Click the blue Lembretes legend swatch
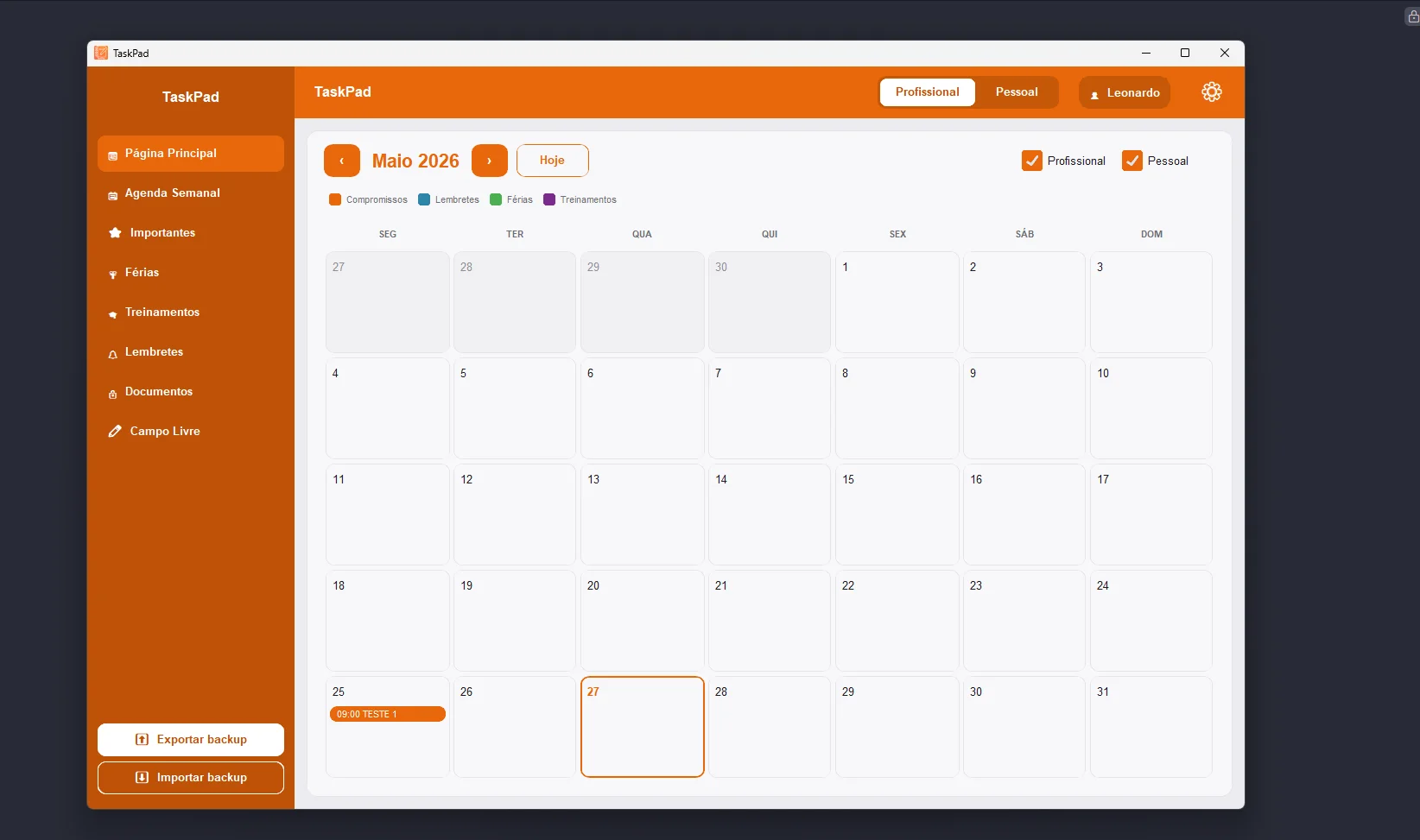Viewport: 1420px width, 840px height. (424, 199)
